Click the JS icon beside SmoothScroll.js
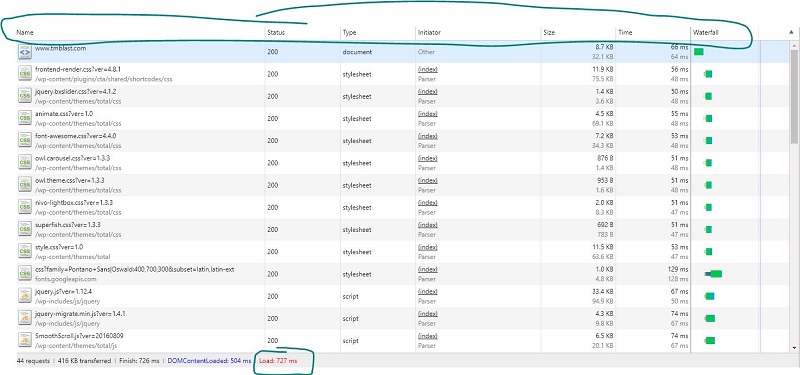The image size is (800, 375). pyautogui.click(x=24, y=340)
